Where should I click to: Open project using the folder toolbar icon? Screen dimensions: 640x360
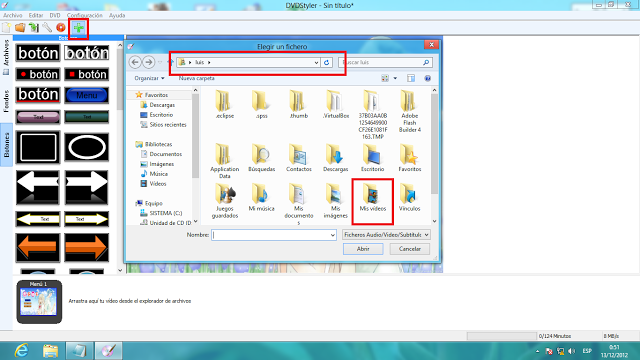tap(20, 27)
